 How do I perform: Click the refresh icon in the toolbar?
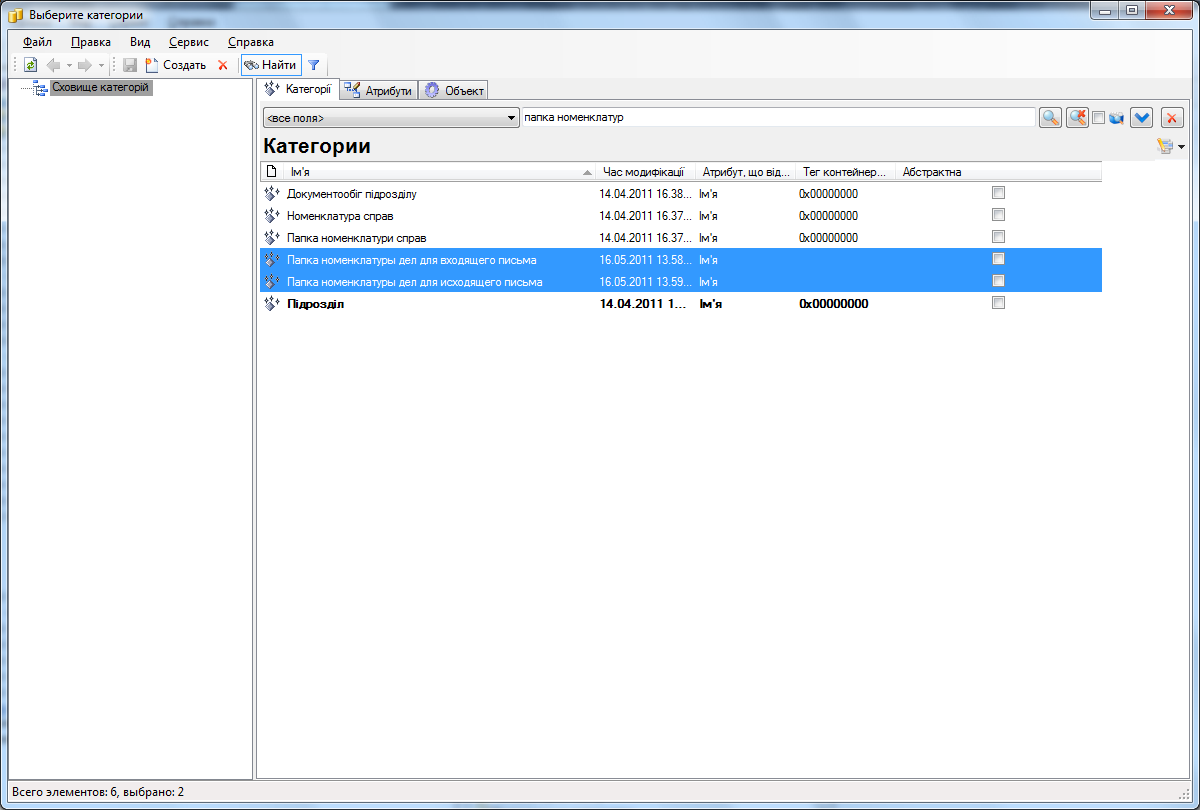point(30,65)
